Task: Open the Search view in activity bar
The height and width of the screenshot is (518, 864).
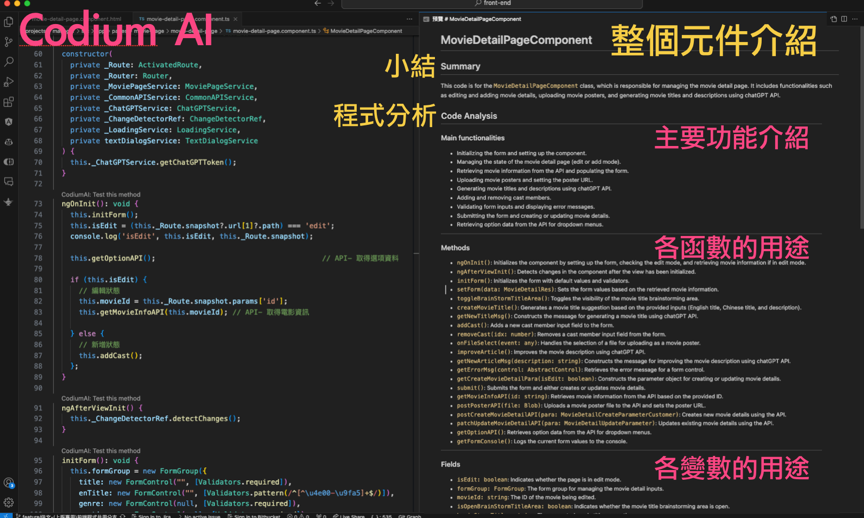Action: point(9,62)
